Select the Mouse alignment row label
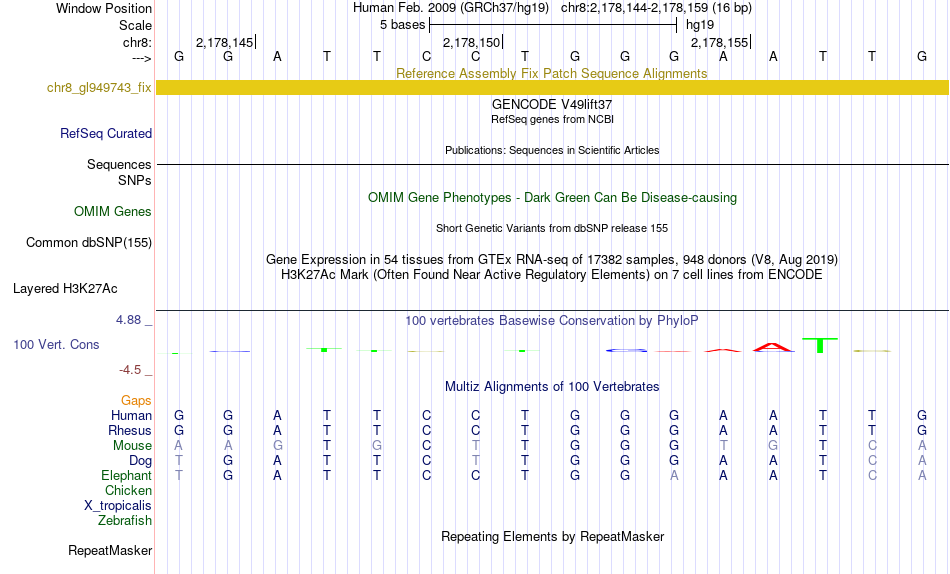950x574 pixels. (x=132, y=446)
